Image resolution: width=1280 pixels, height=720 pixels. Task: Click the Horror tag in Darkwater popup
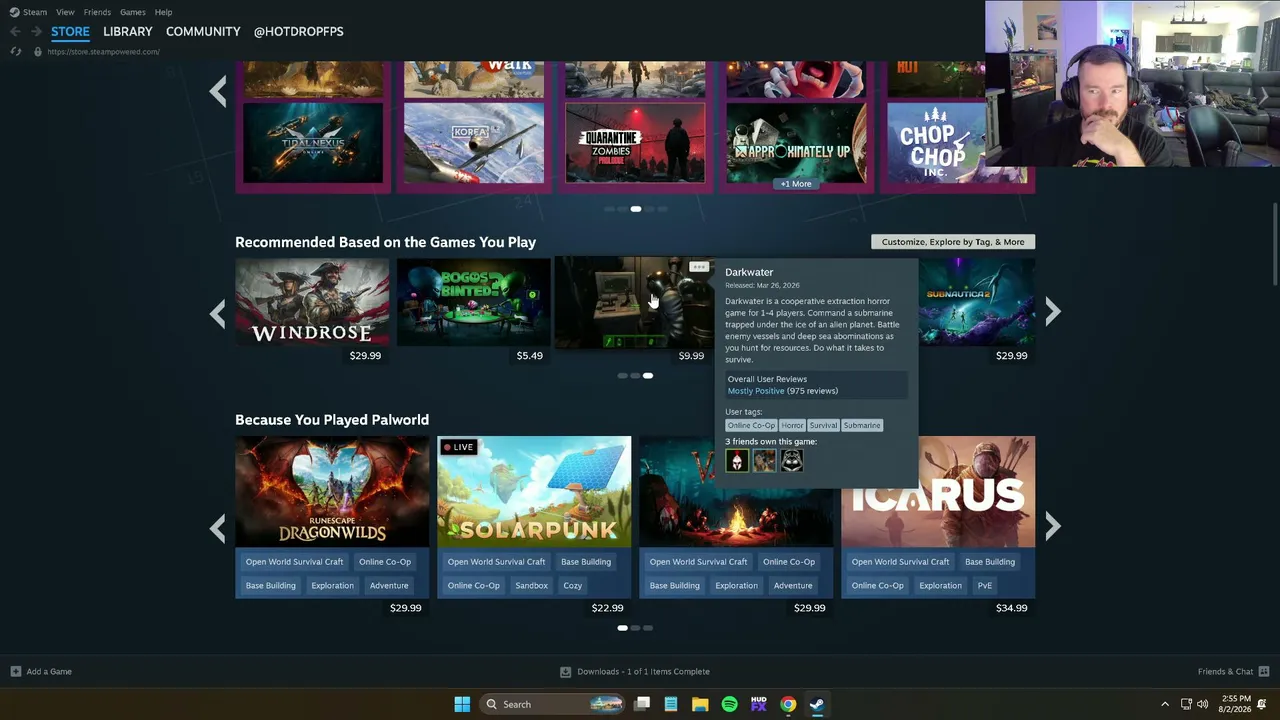[x=792, y=426]
